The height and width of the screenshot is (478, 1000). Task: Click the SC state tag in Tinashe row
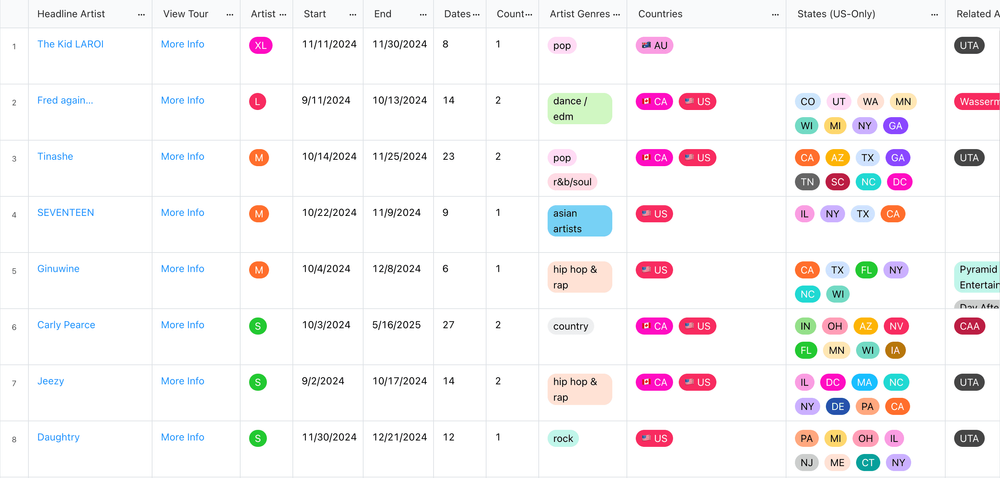(x=838, y=182)
